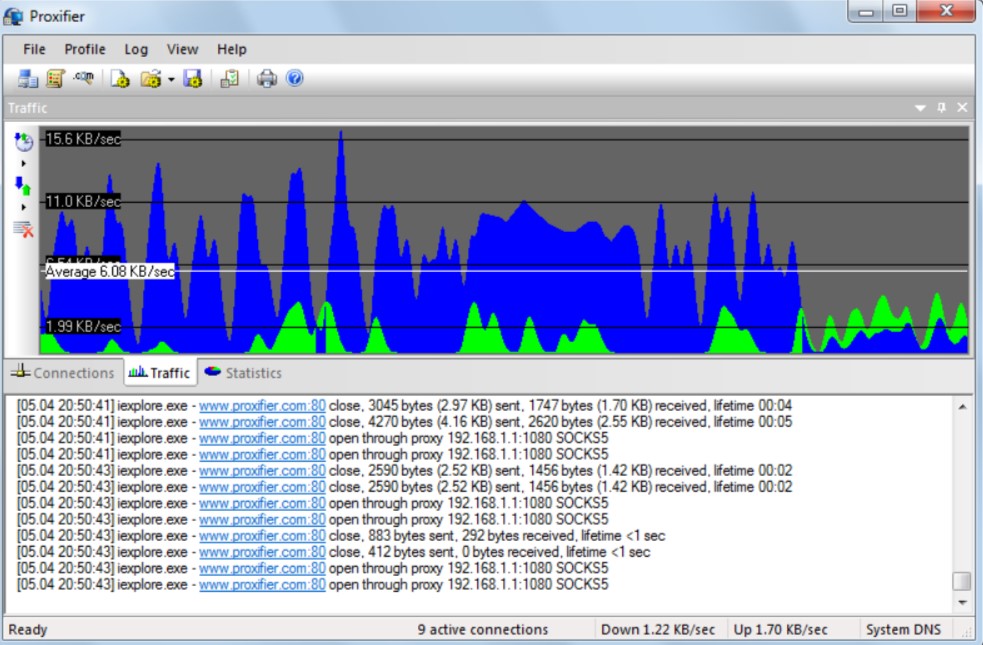The width and height of the screenshot is (983, 645).
Task: Select the Traffic tab
Action: tap(159, 373)
